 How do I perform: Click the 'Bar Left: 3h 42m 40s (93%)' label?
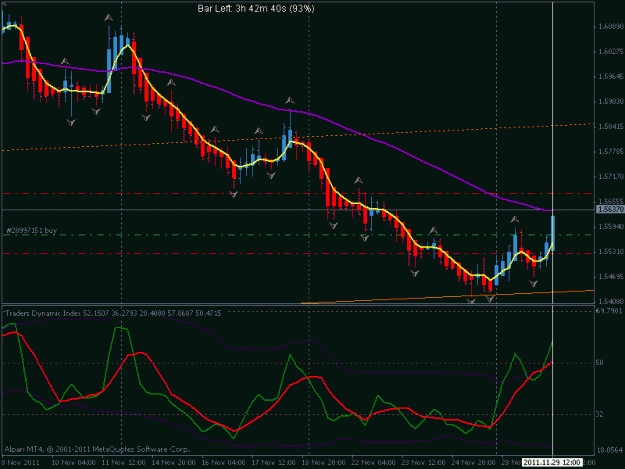(256, 8)
